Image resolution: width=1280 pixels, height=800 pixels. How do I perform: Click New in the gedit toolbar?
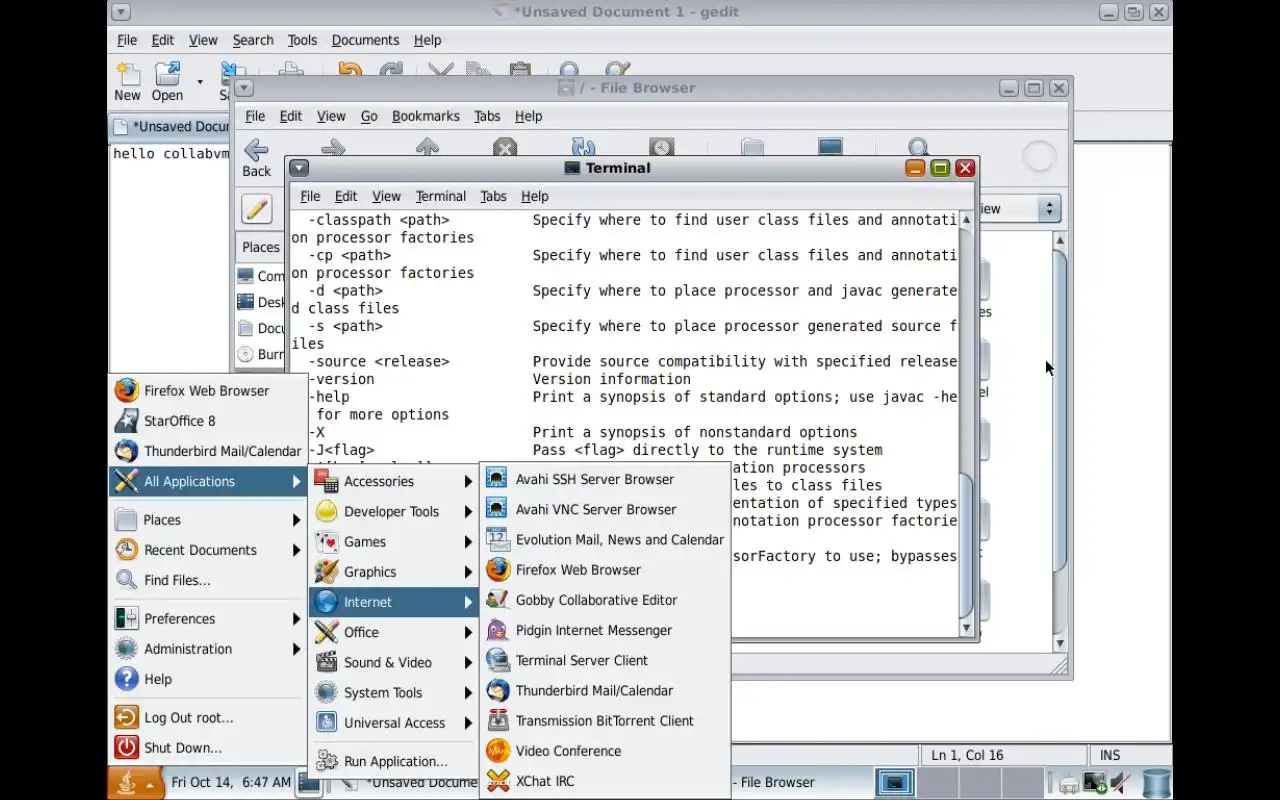point(127,82)
